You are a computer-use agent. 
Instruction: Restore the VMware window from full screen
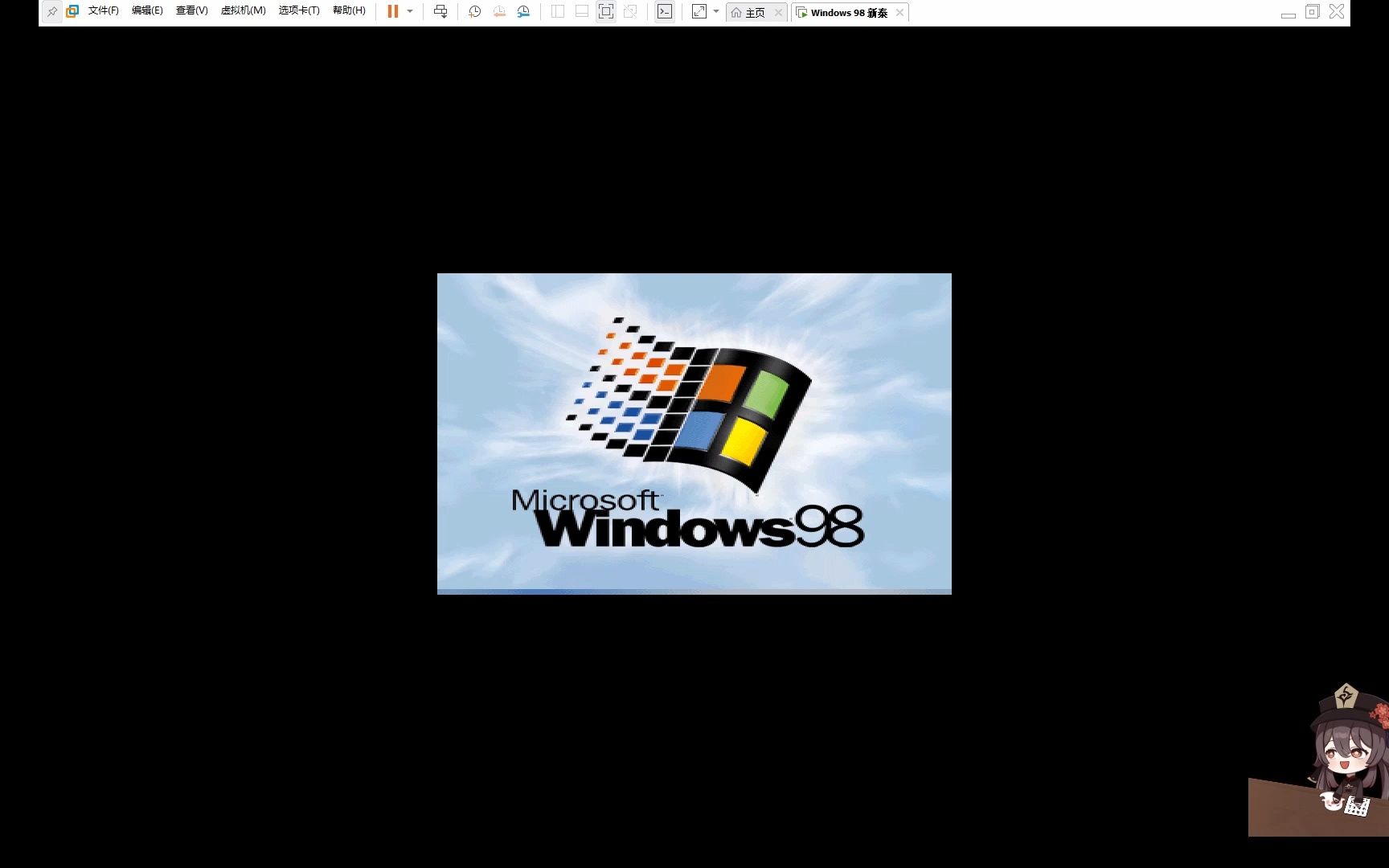pyautogui.click(x=1313, y=11)
